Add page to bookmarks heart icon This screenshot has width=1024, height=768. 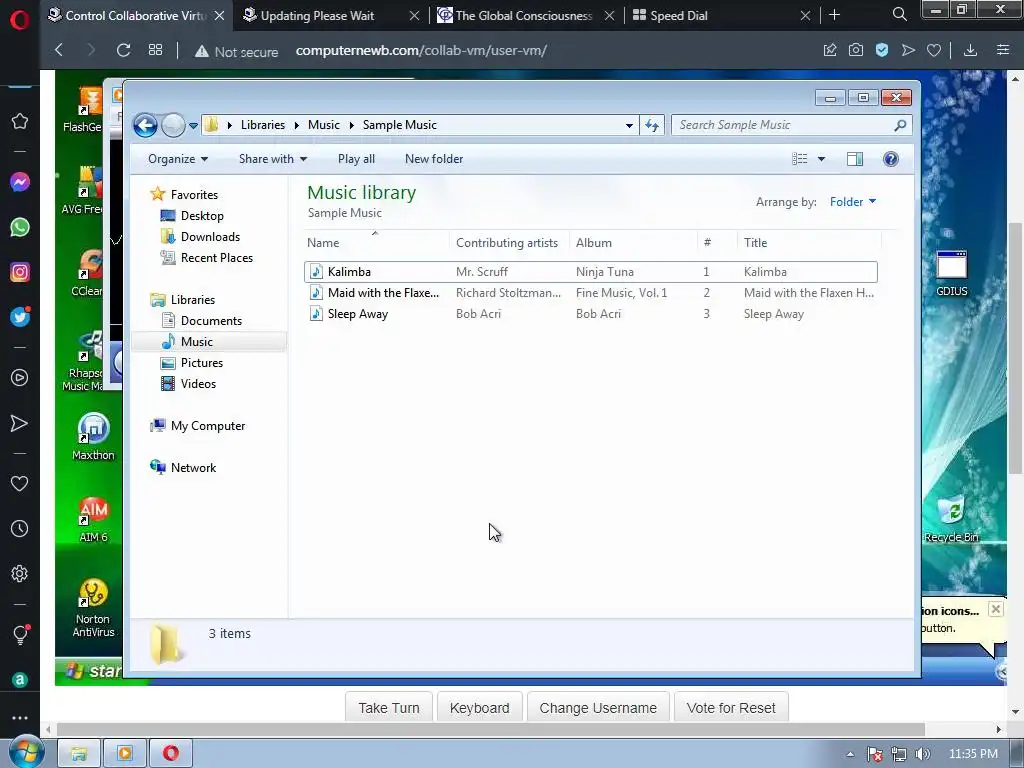click(934, 50)
